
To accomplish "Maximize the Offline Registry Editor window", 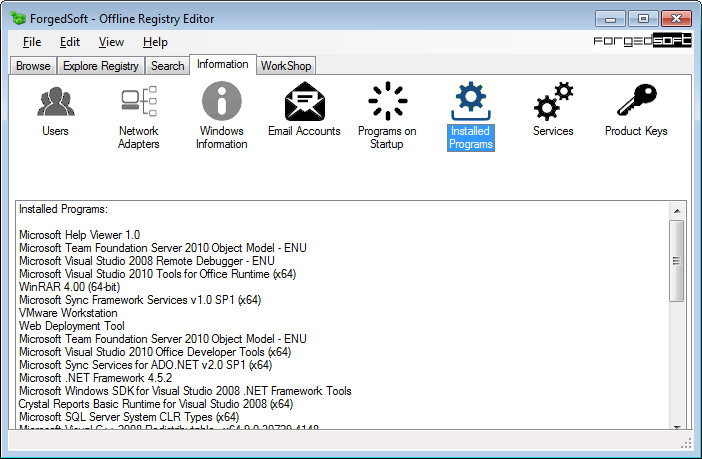I will coord(643,19).
